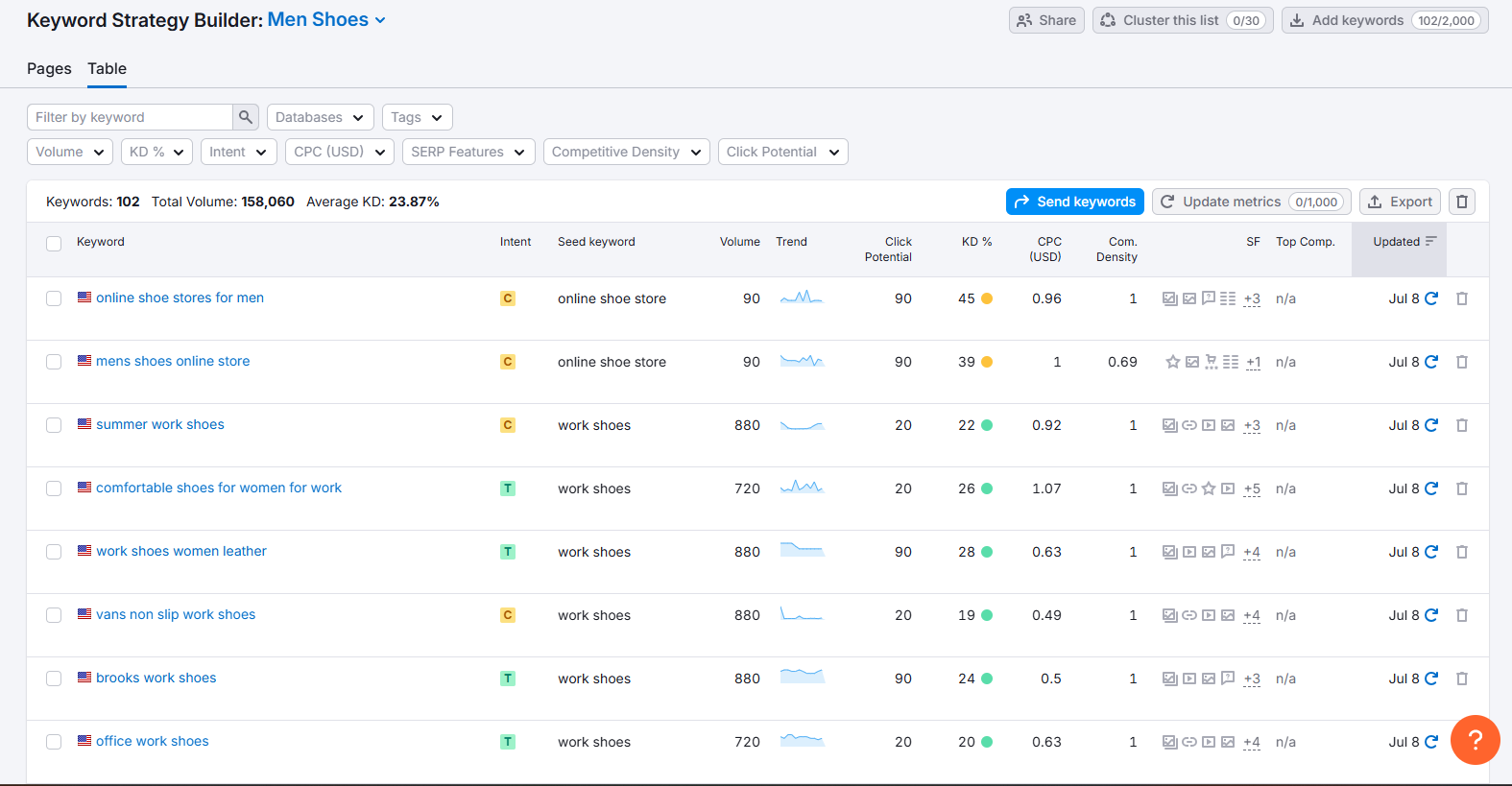Select the Table tab
Viewport: 1512px width, 786px height.
point(107,69)
